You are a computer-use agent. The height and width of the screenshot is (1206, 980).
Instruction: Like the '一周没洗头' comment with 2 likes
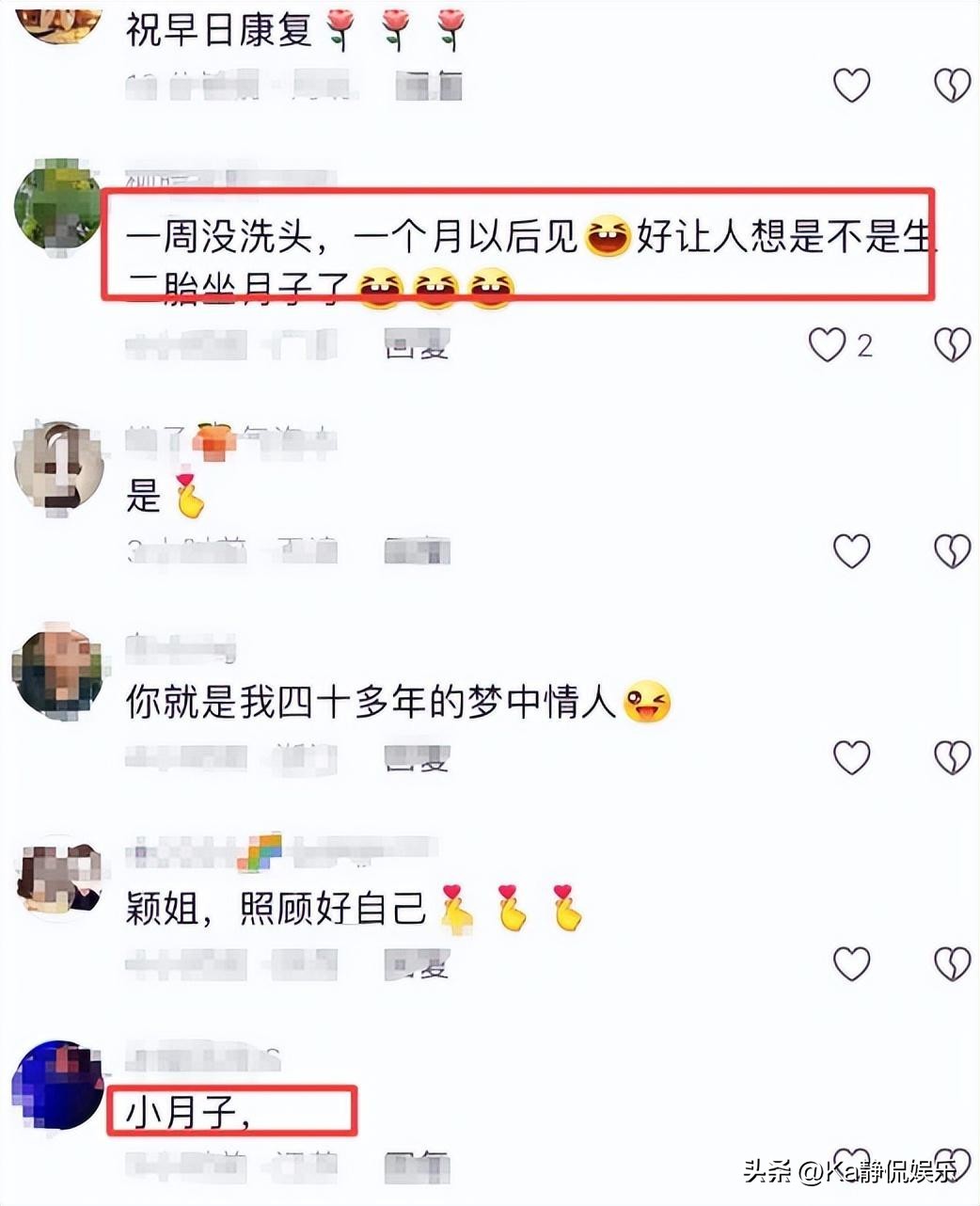tap(828, 345)
